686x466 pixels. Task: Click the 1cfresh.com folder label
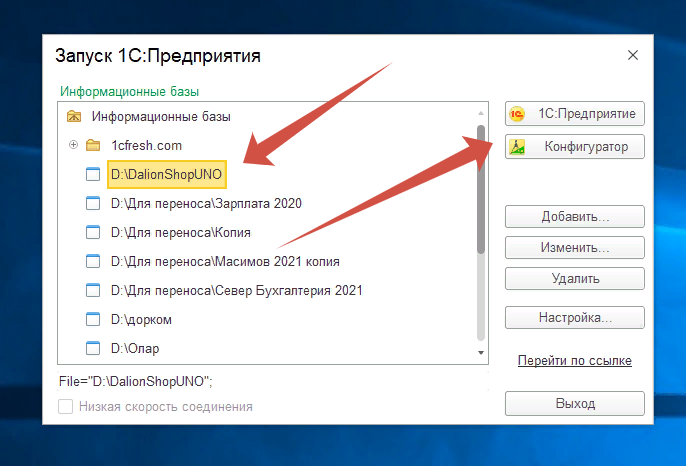(147, 145)
